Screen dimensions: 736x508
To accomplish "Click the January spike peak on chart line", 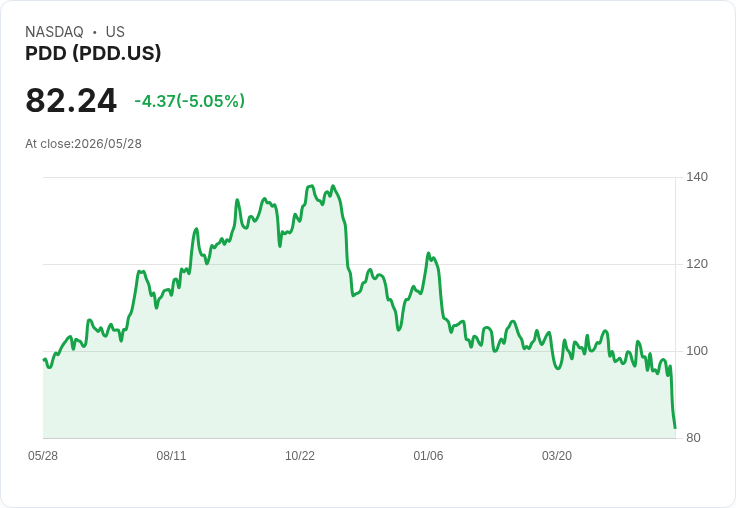I will pos(428,254).
